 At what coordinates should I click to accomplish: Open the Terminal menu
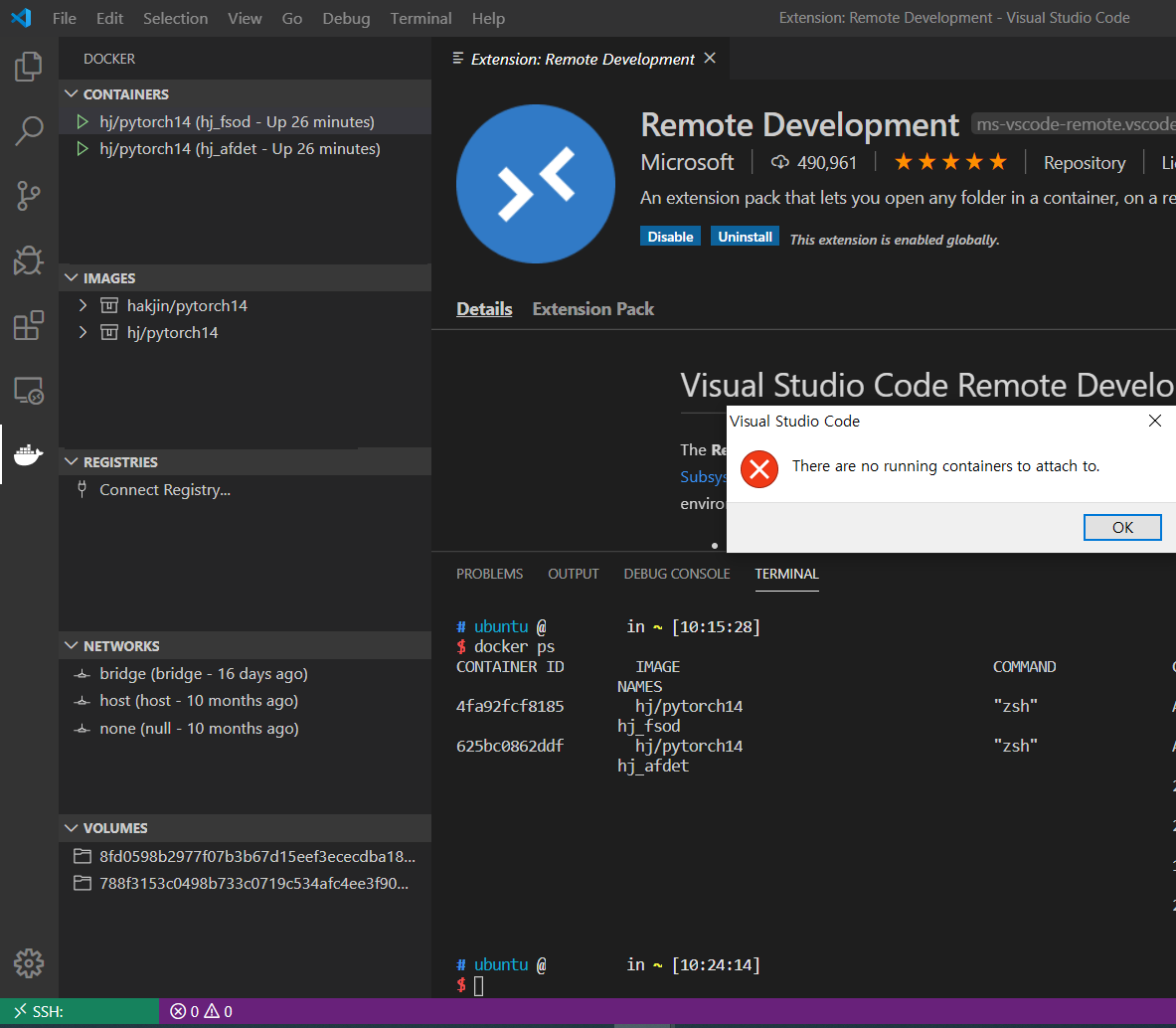(420, 18)
